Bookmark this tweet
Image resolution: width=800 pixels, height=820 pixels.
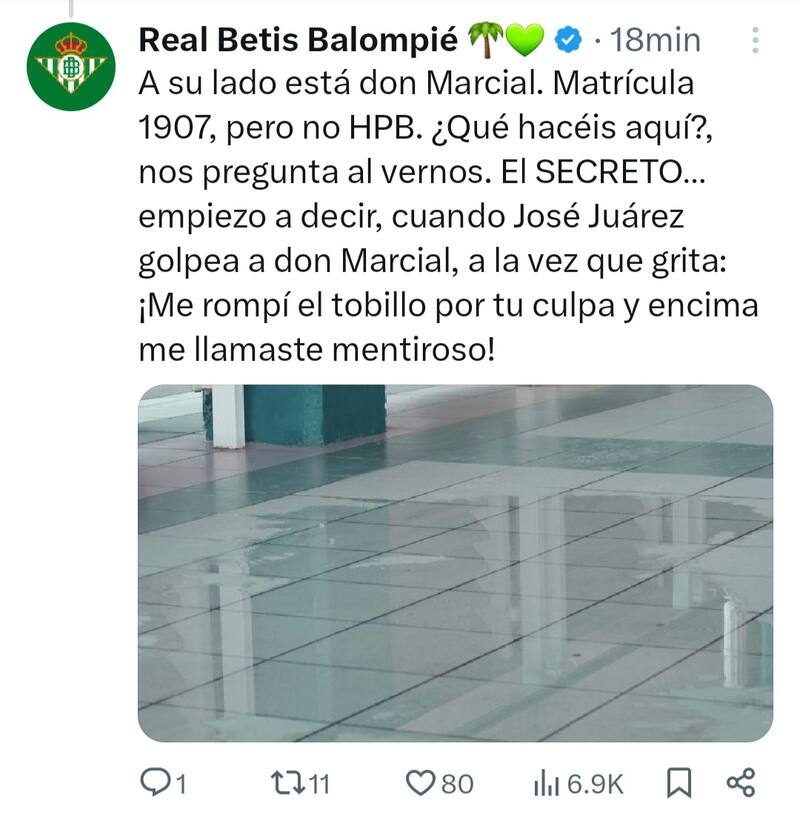coord(679,783)
